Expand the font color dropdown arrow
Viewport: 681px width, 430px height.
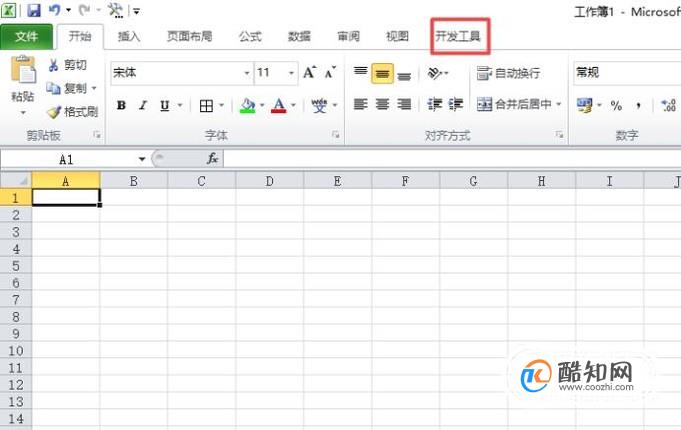(294, 106)
